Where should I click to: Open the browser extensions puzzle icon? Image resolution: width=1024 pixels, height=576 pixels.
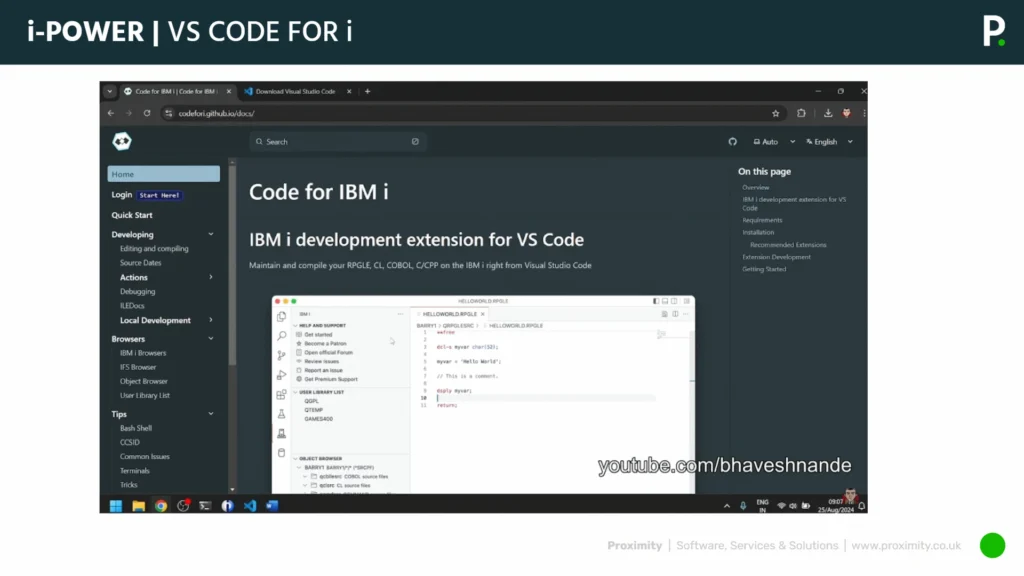(x=801, y=113)
